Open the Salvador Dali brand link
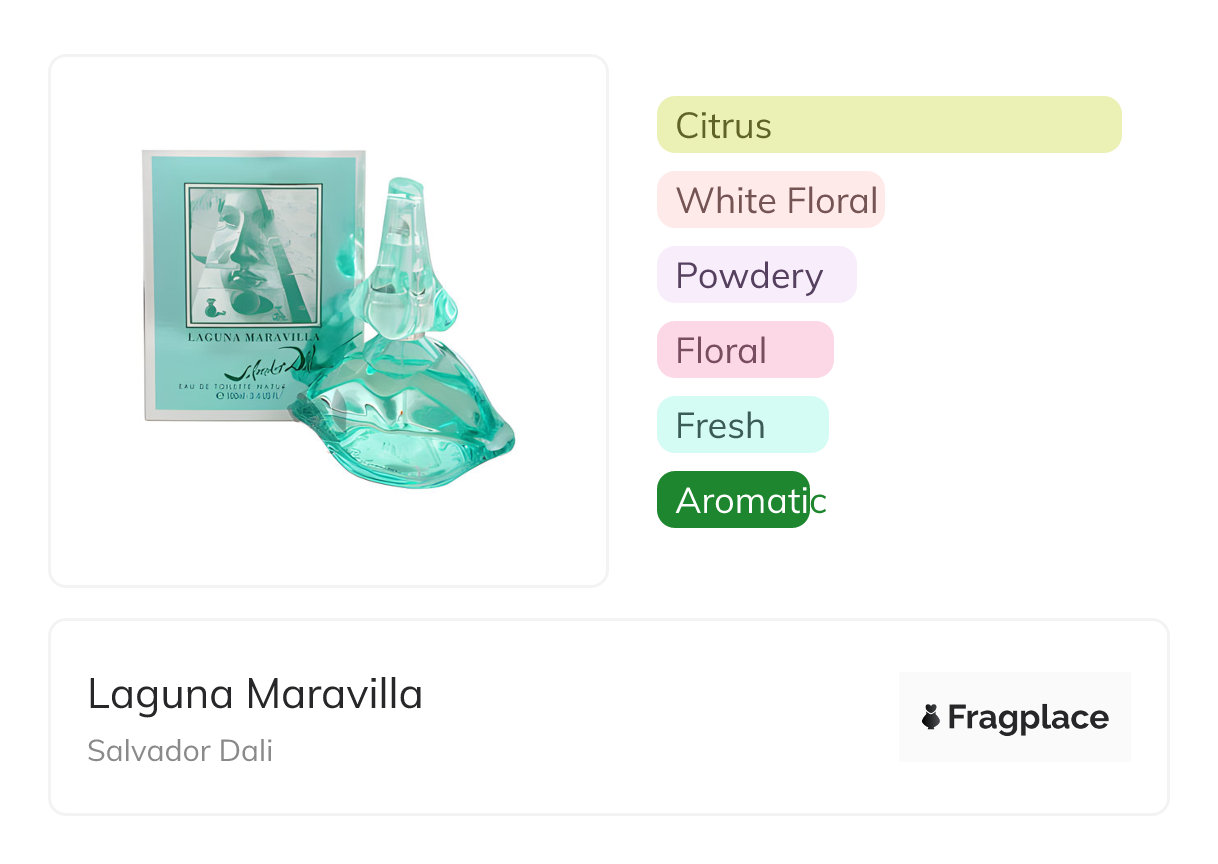The image size is (1218, 864). click(180, 751)
